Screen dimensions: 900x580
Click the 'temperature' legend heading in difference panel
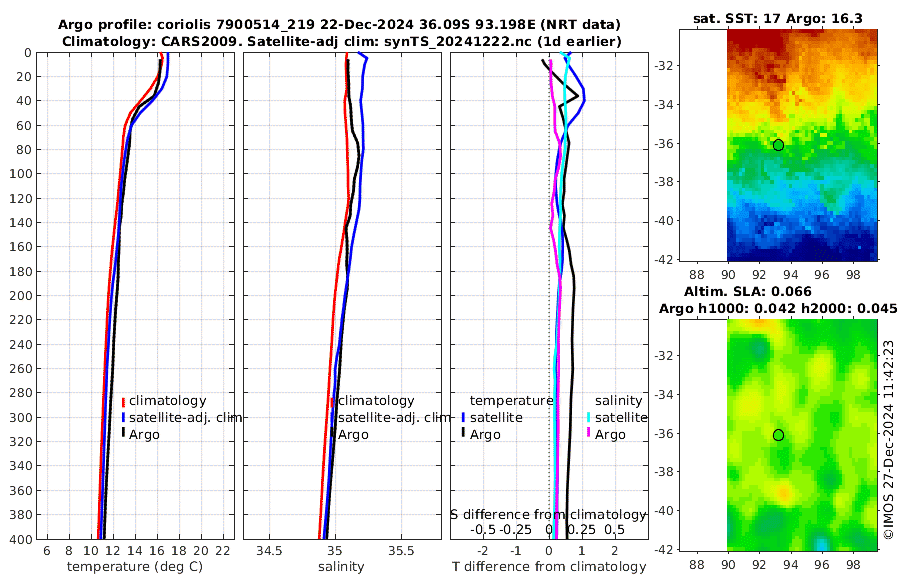511,401
